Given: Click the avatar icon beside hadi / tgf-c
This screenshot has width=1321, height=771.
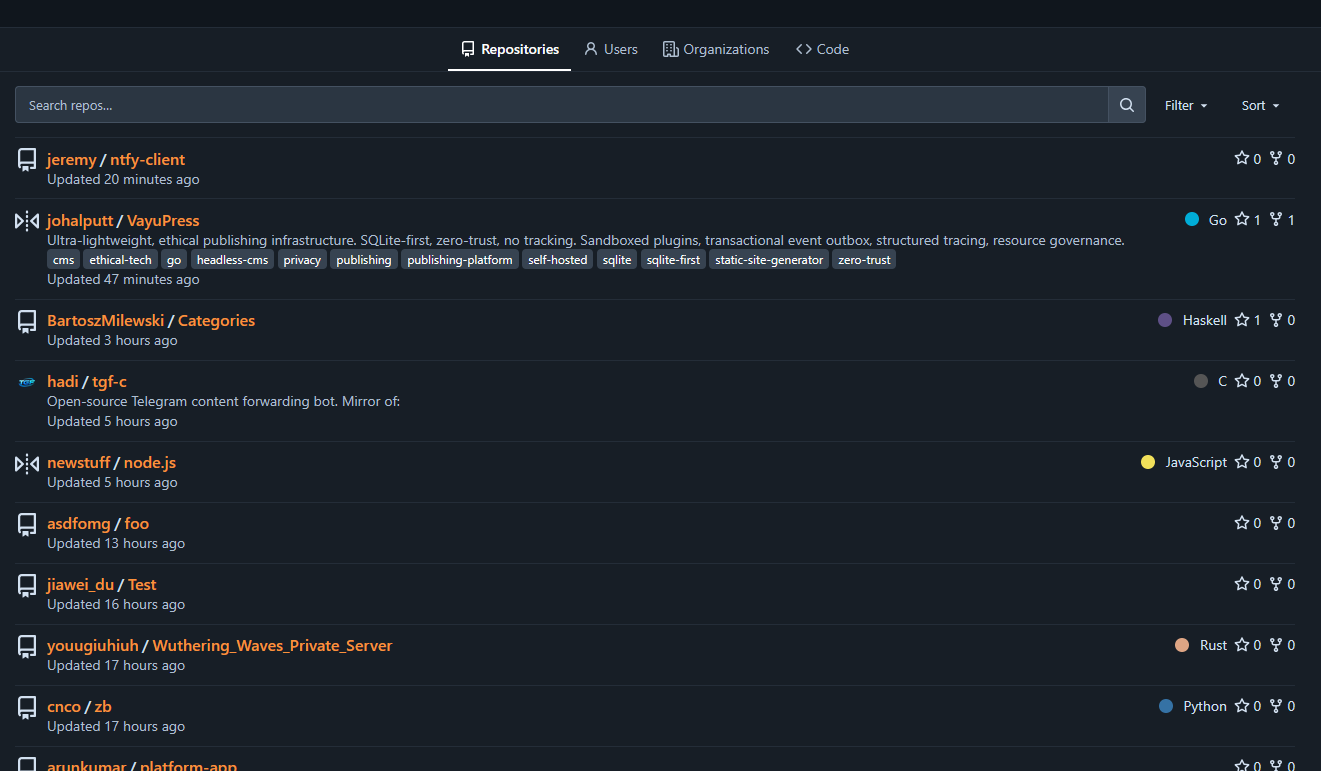Looking at the screenshot, I should coord(27,382).
